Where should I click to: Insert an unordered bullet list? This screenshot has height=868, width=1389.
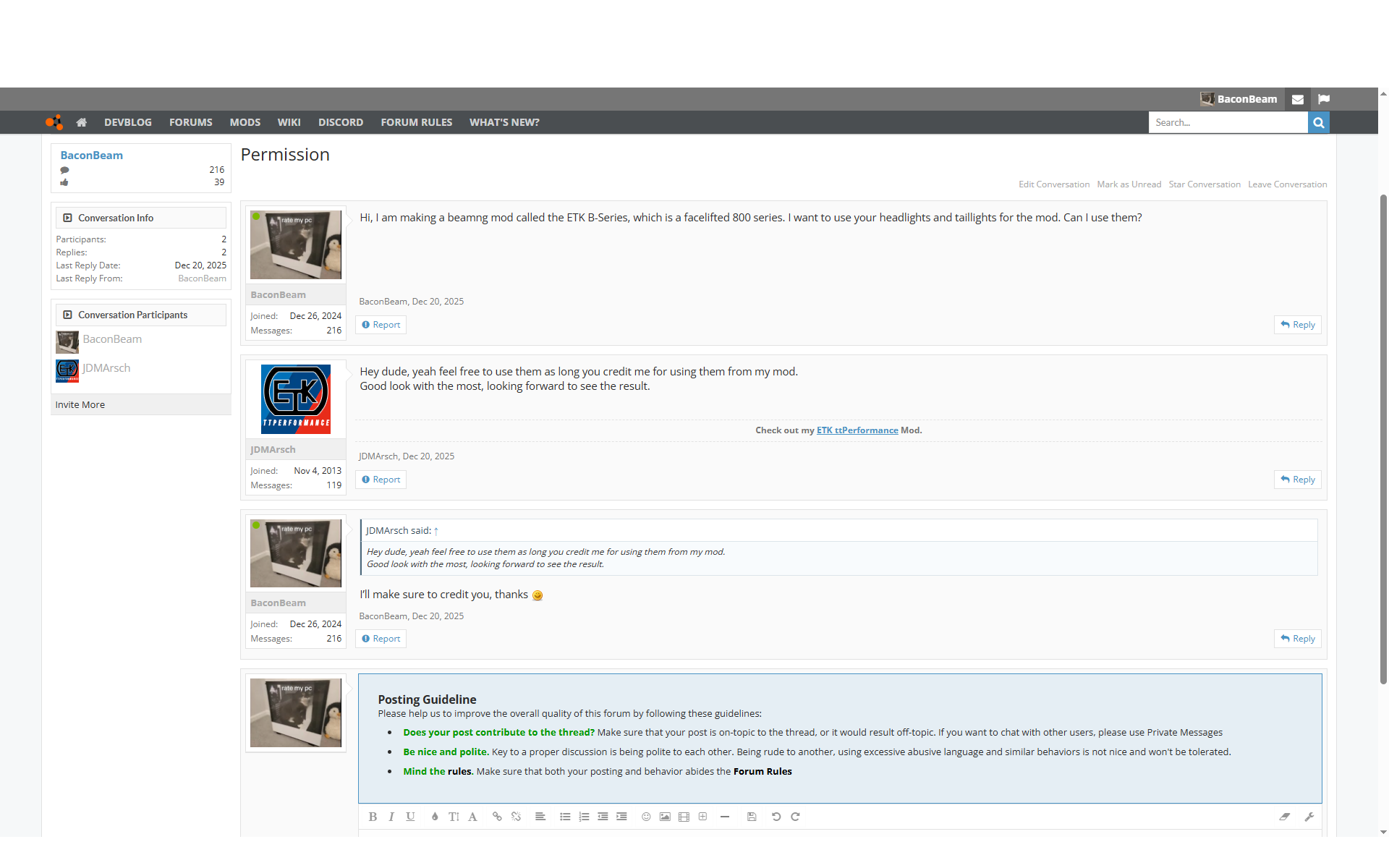pos(565,817)
